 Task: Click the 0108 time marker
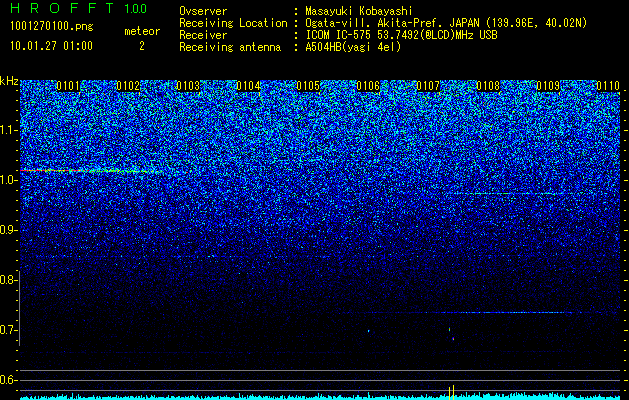(488, 86)
